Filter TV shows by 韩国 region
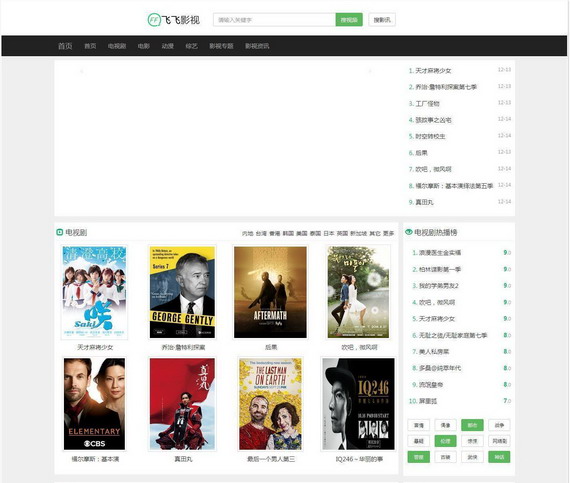The height and width of the screenshot is (483, 570). tap(288, 233)
